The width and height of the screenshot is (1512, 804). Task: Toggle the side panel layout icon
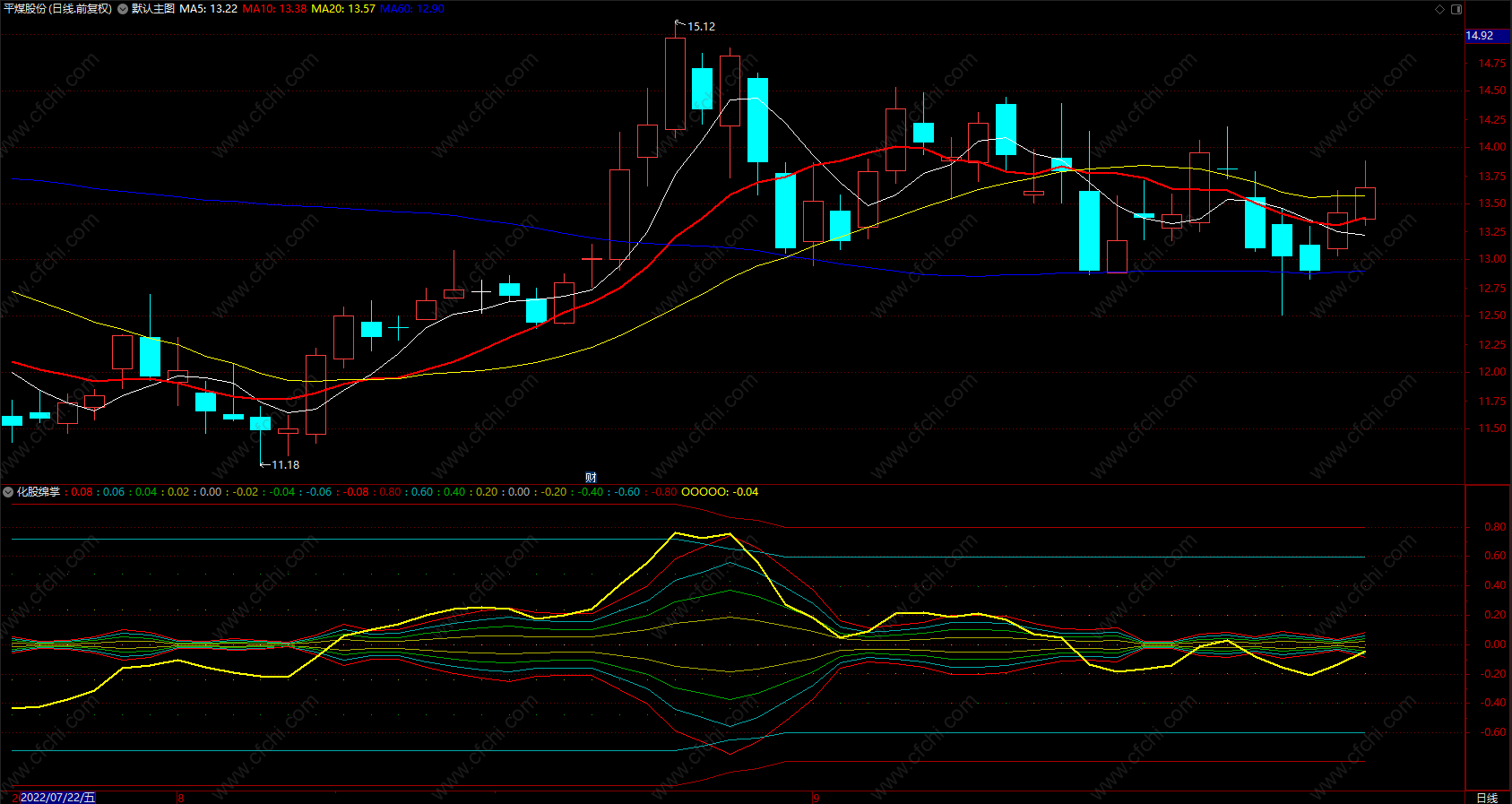[x=1456, y=9]
